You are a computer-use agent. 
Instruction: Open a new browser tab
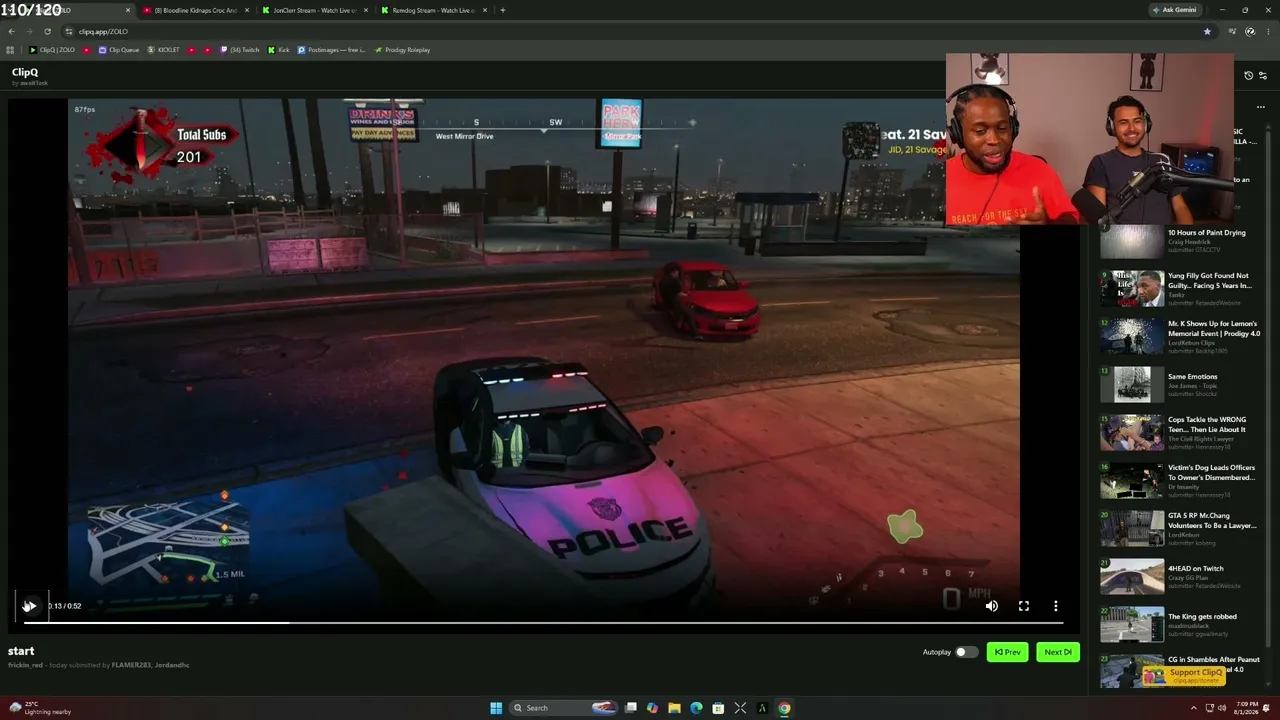pyautogui.click(x=503, y=10)
